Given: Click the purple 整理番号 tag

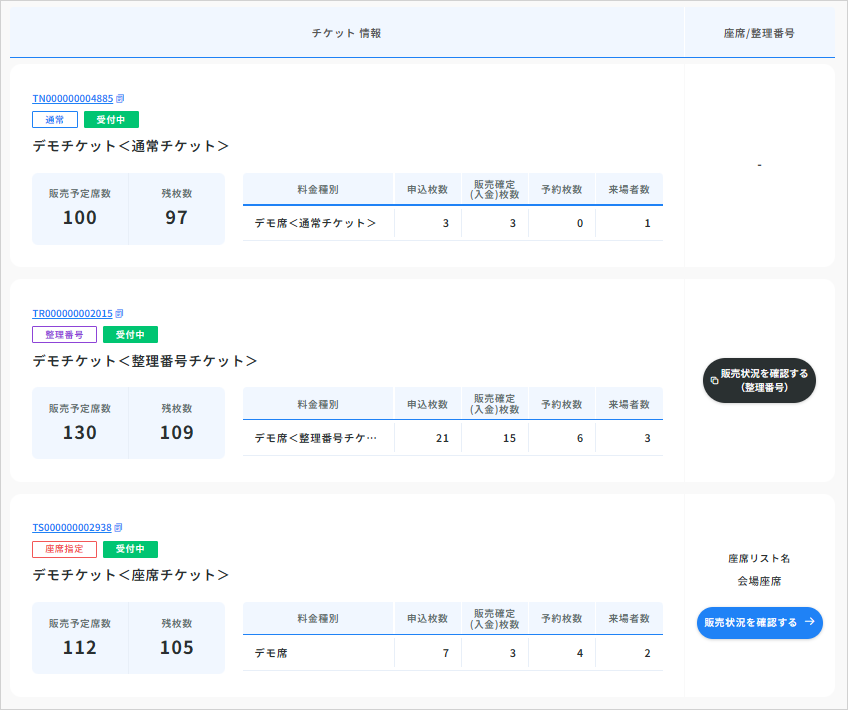Looking at the screenshot, I should click(x=64, y=335).
